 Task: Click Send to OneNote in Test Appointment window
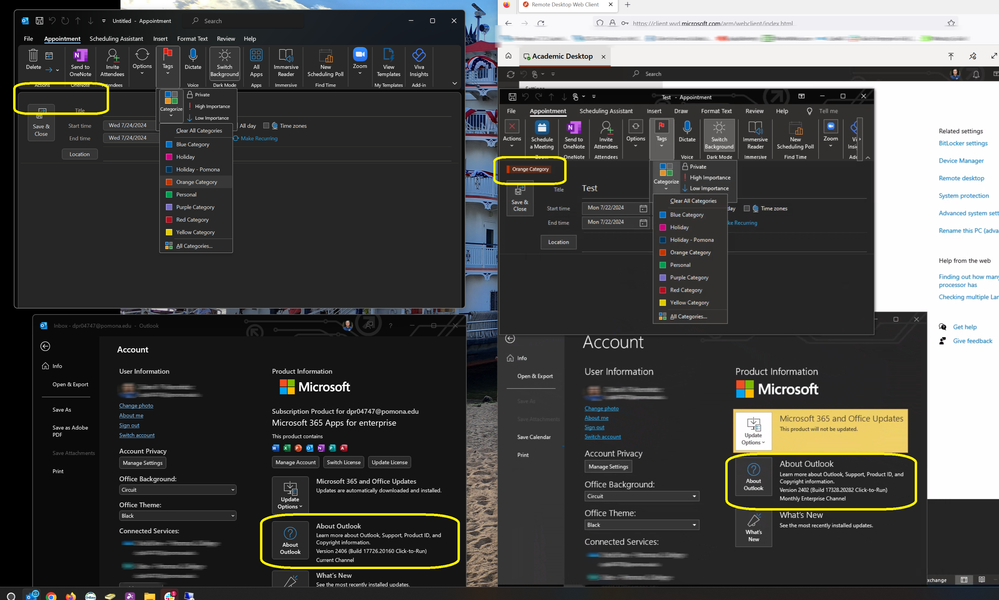573,135
